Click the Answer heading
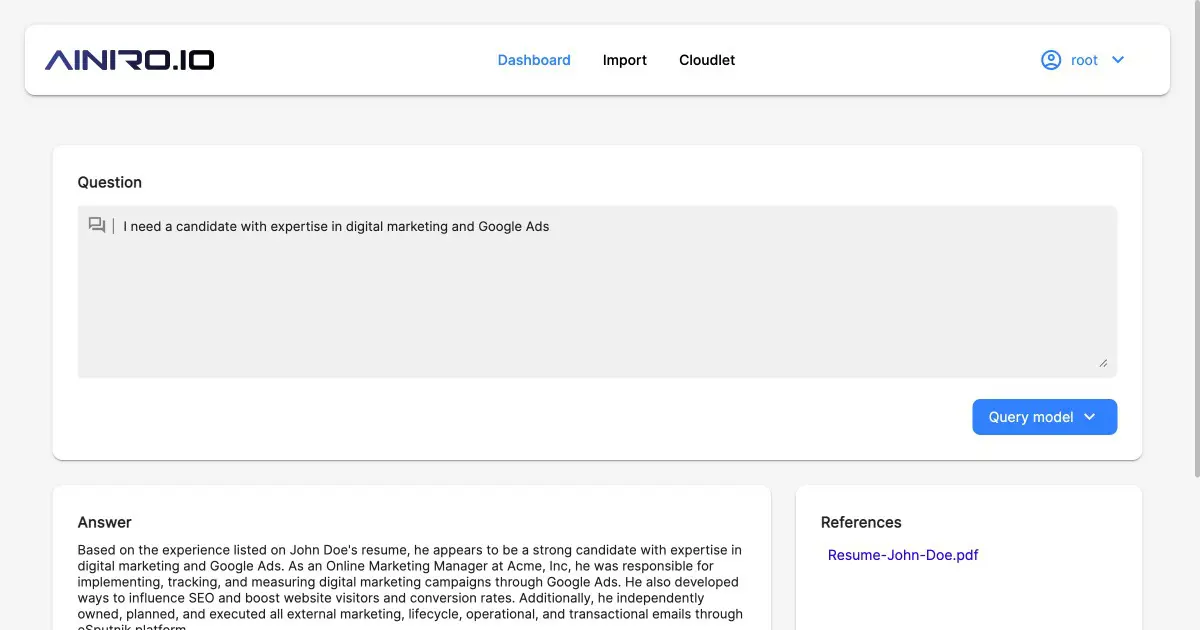This screenshot has width=1200, height=630. tap(105, 522)
